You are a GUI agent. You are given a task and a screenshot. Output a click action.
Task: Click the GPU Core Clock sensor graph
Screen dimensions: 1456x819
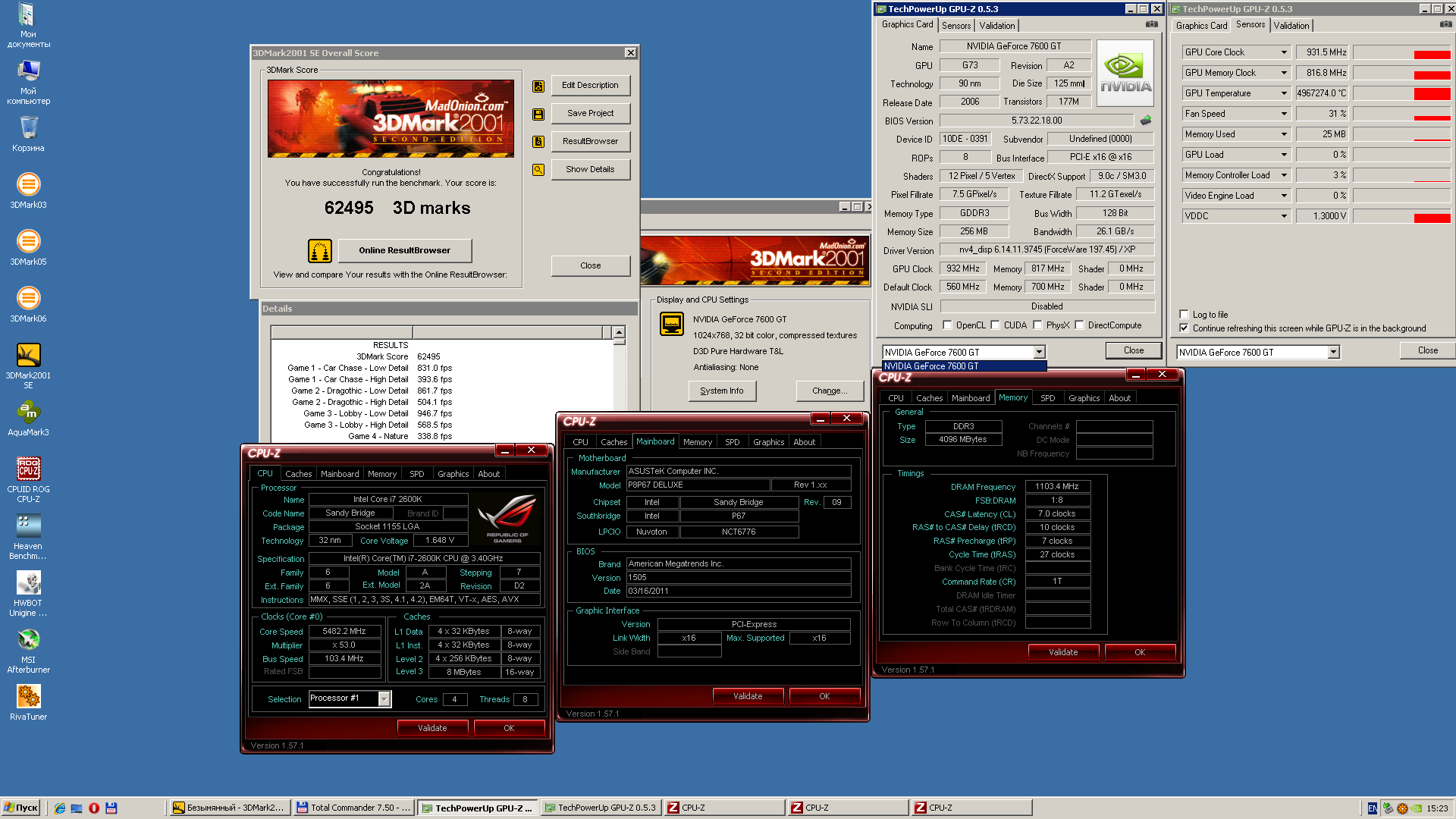click(x=1402, y=52)
